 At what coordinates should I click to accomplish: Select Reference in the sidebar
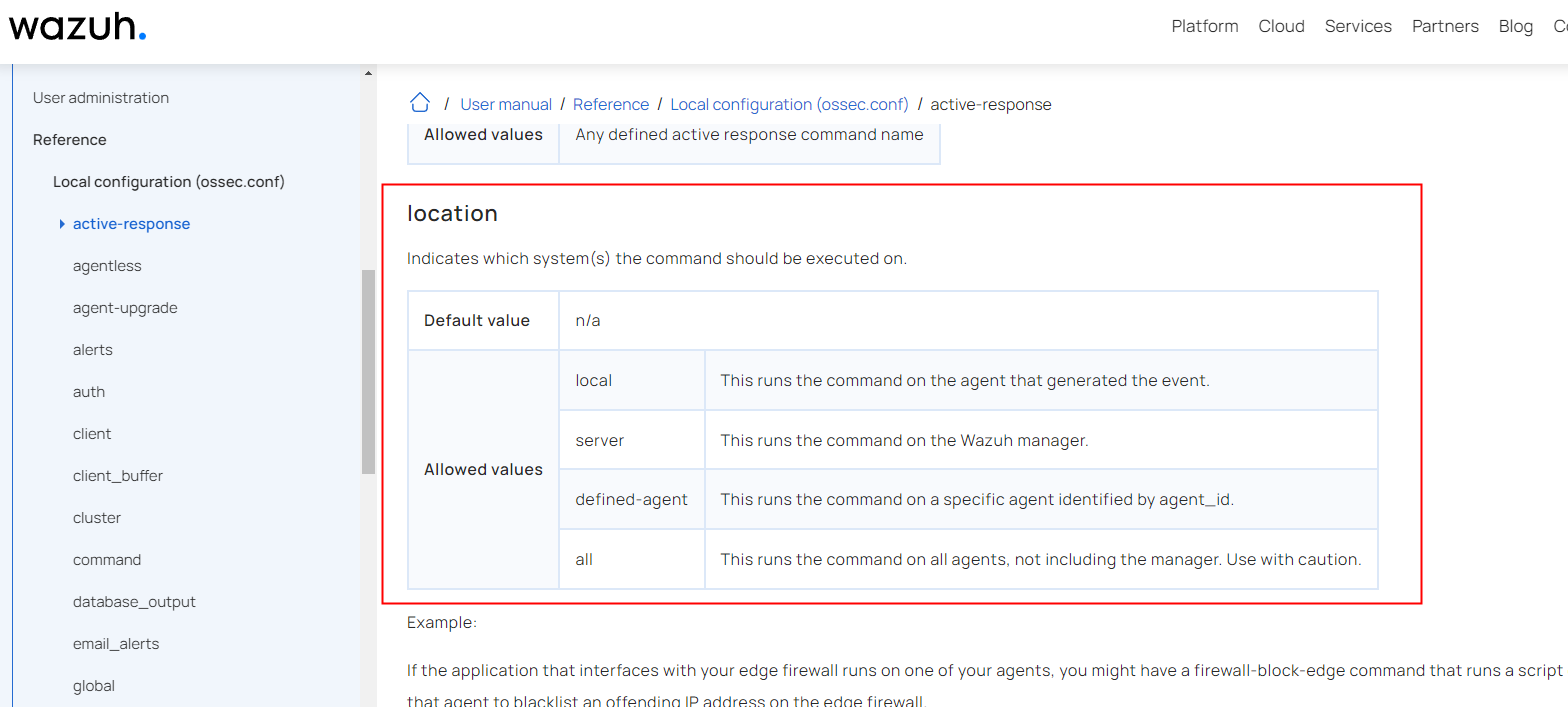(70, 140)
